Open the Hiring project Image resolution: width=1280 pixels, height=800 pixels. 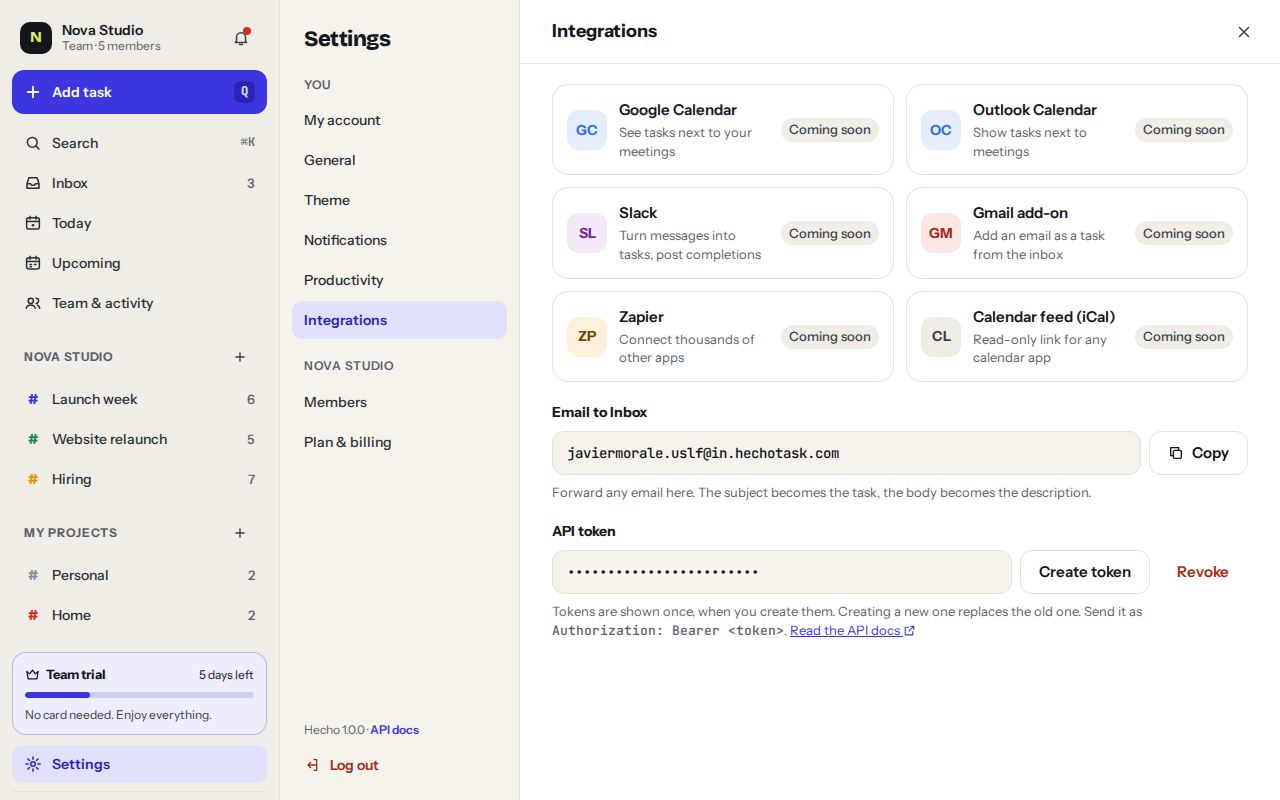click(x=139, y=479)
